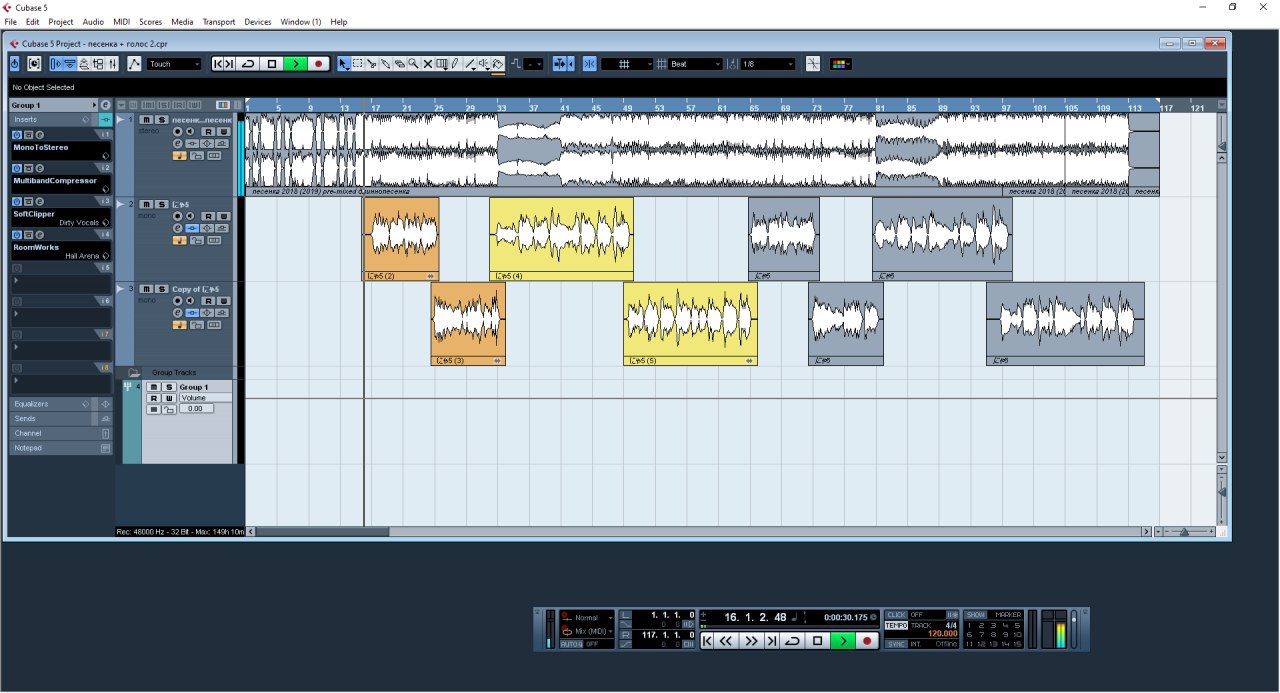Screen dimensions: 1280x693
Task: Select the Line tool
Action: [x=469, y=64]
